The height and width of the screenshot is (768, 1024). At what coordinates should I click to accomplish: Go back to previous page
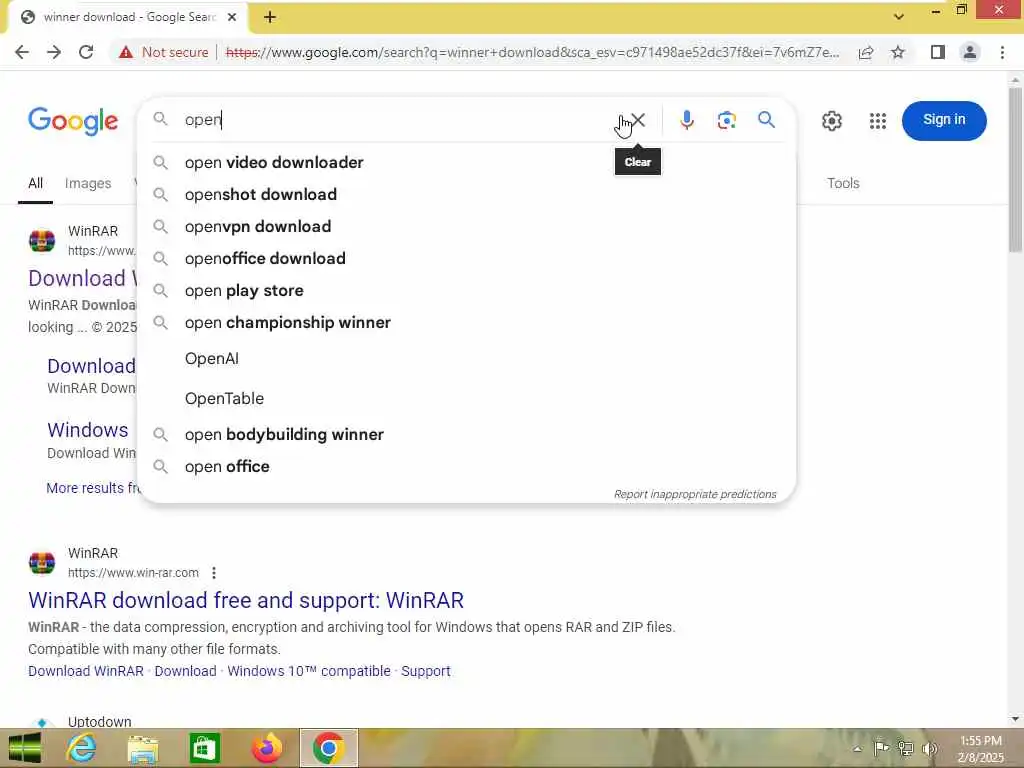[x=22, y=52]
